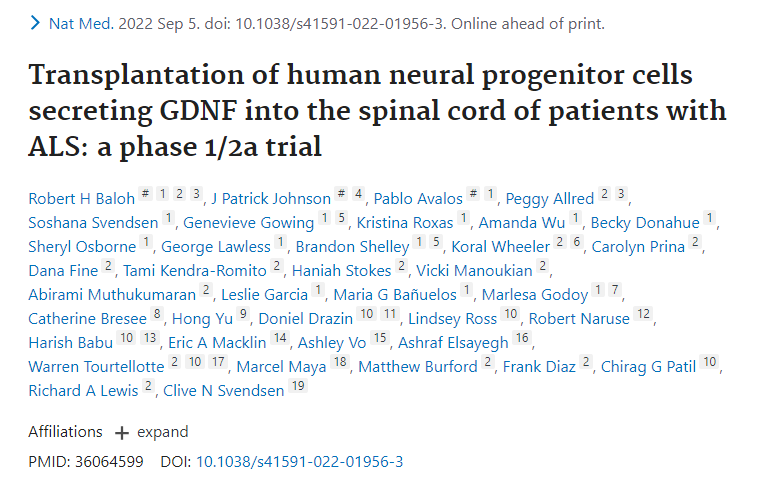This screenshot has height=482, width=773.
Task: Click affiliation superscript 18 after Marcel Maya
Action: pos(340,363)
